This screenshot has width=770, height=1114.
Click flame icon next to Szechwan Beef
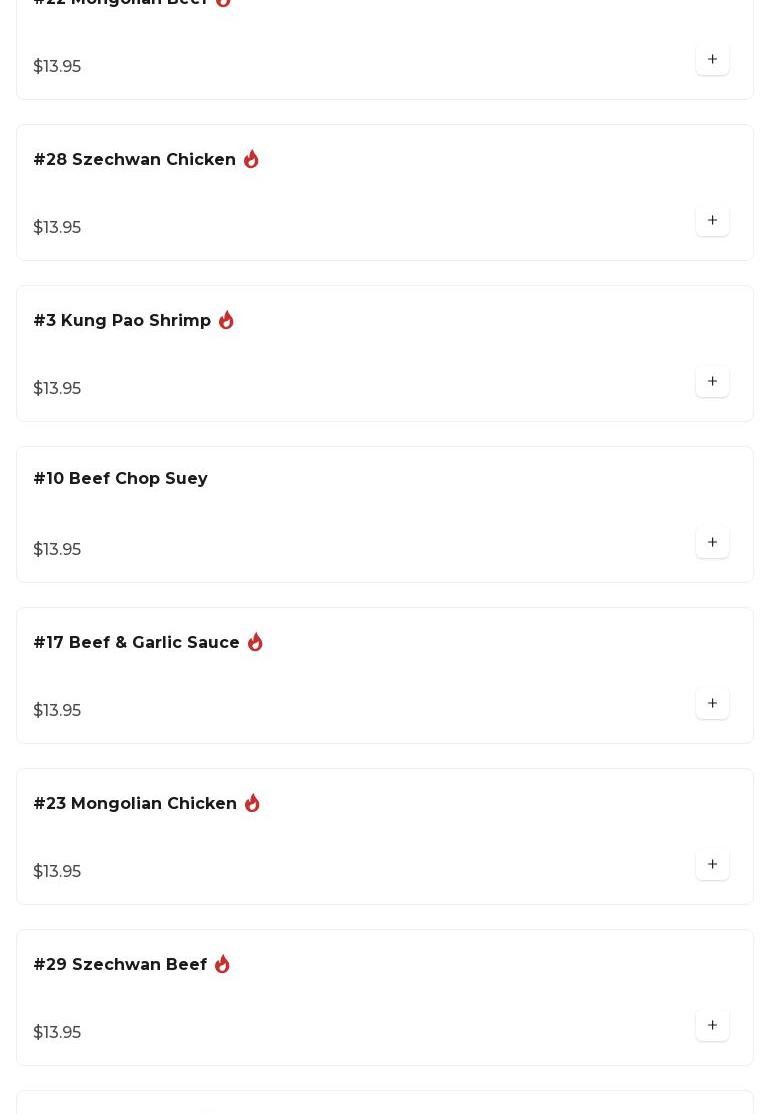coord(222,964)
